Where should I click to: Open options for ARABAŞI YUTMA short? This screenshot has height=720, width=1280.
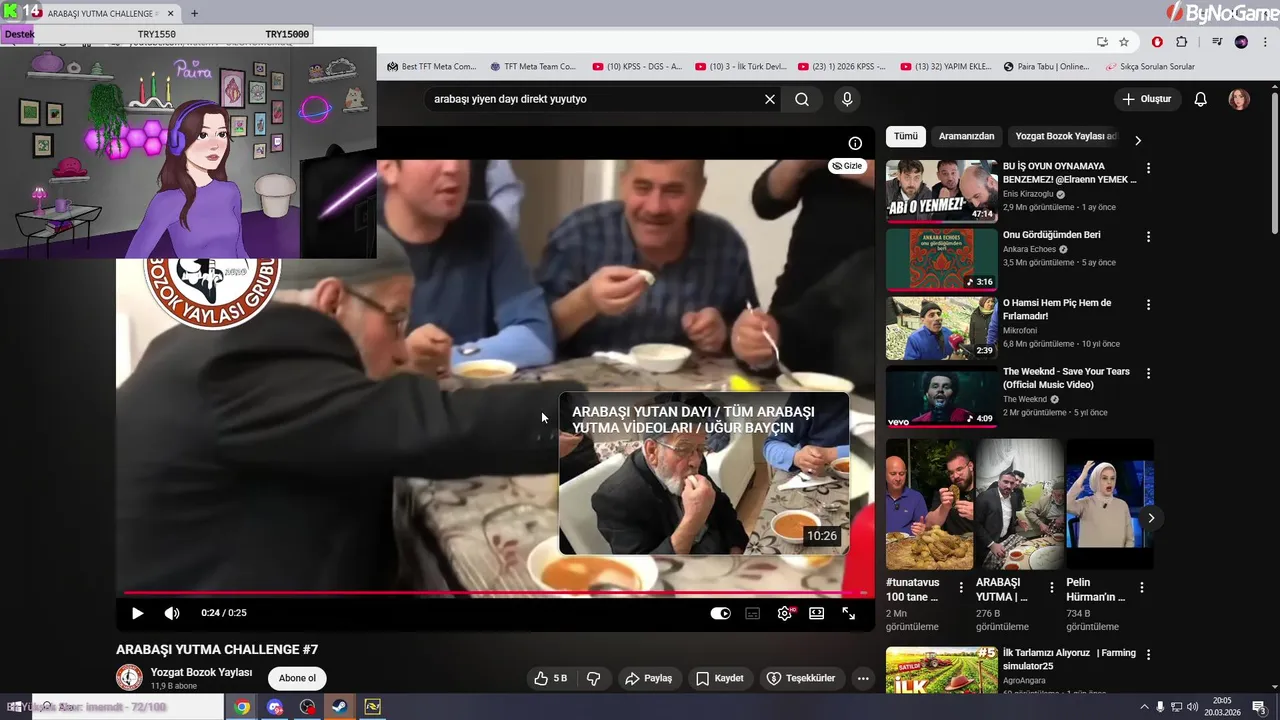click(x=1051, y=587)
